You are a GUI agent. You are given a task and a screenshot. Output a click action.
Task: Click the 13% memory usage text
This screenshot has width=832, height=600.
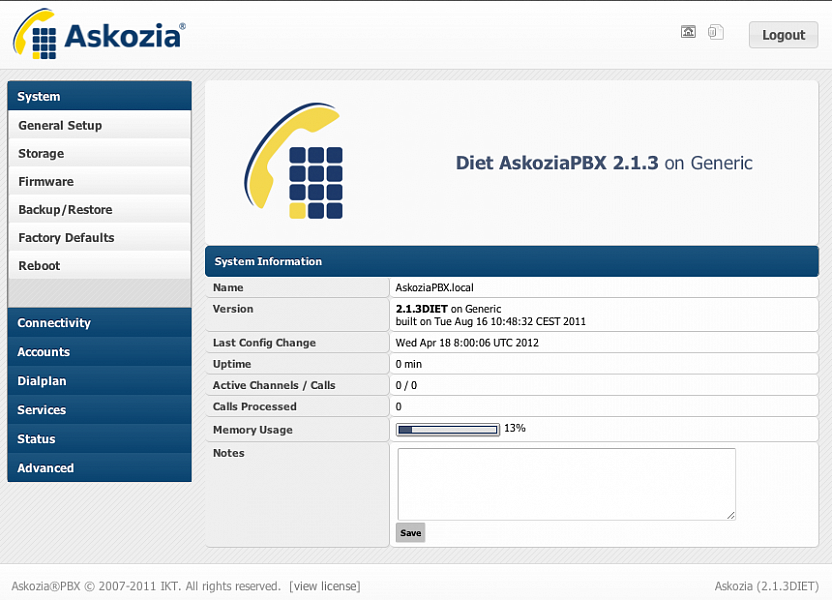coord(515,428)
